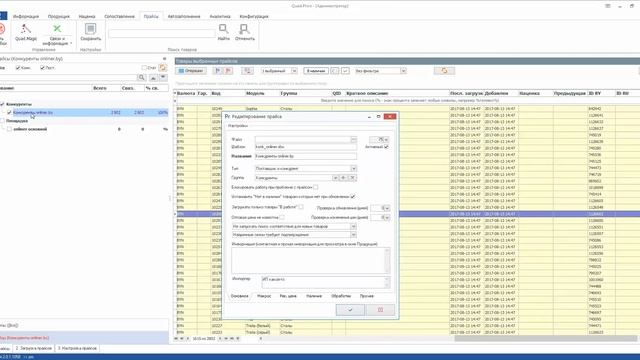Uncheck the 'Конкуренты onliner.by' tree checkbox

[x=9, y=113]
